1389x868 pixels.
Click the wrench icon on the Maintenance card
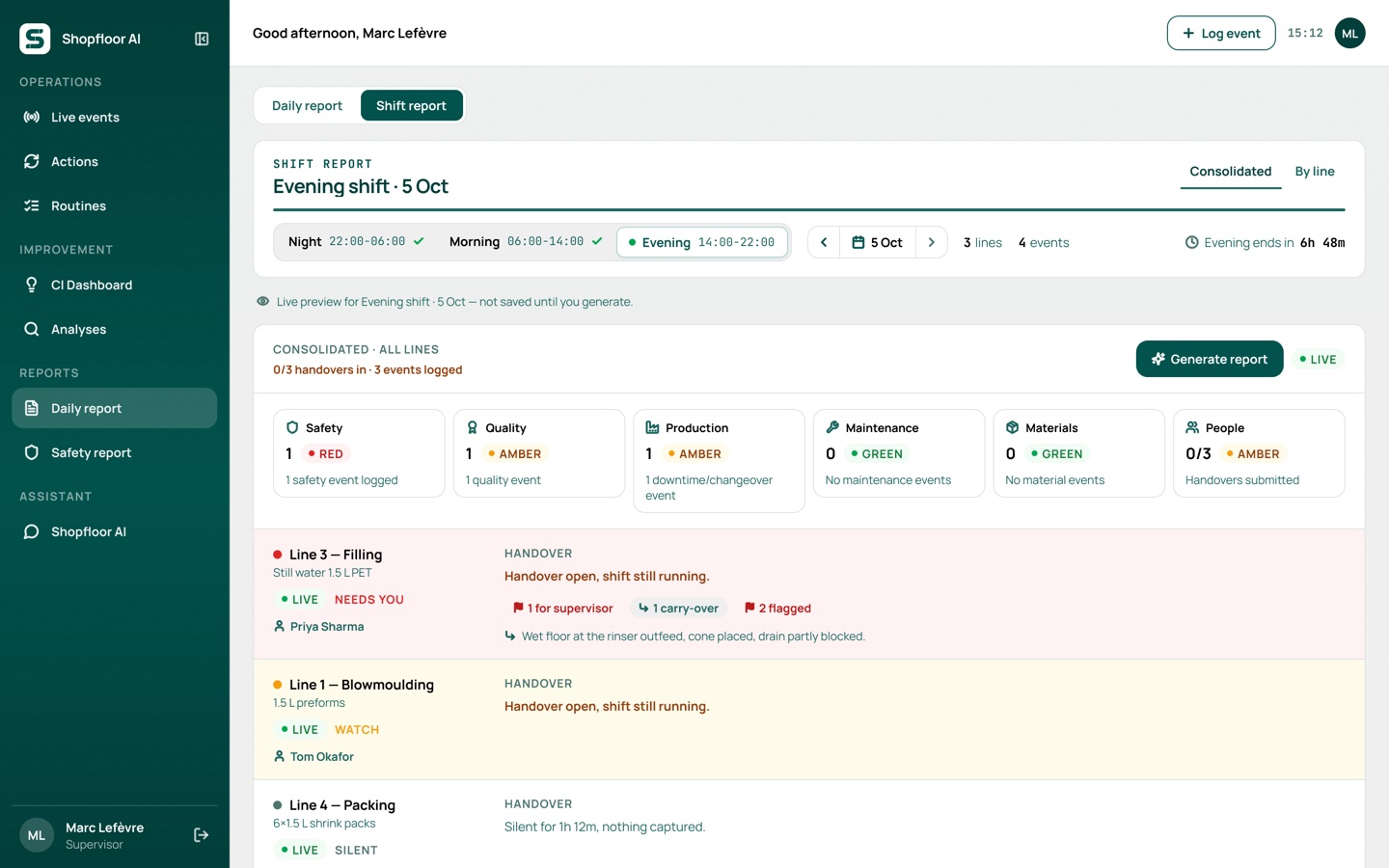[832, 427]
